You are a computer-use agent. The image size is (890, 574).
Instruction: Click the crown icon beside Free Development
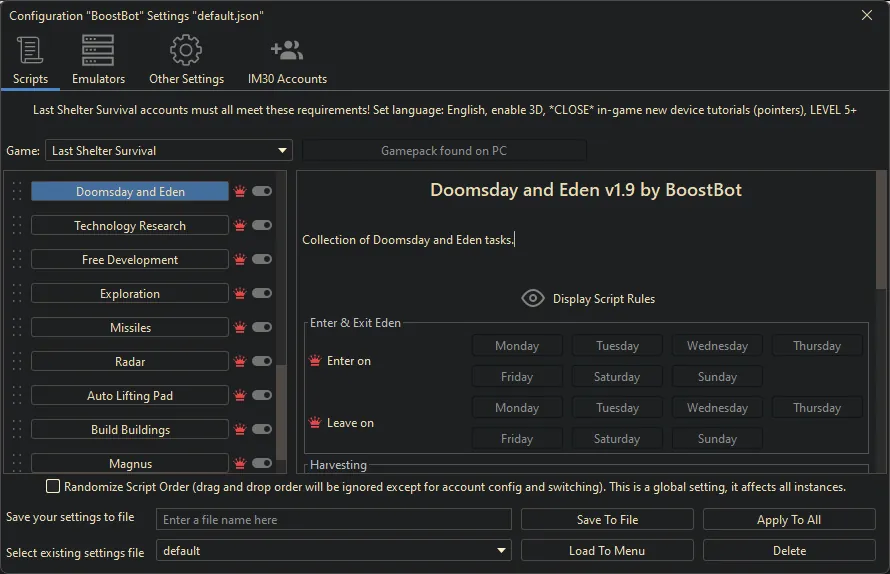click(240, 259)
